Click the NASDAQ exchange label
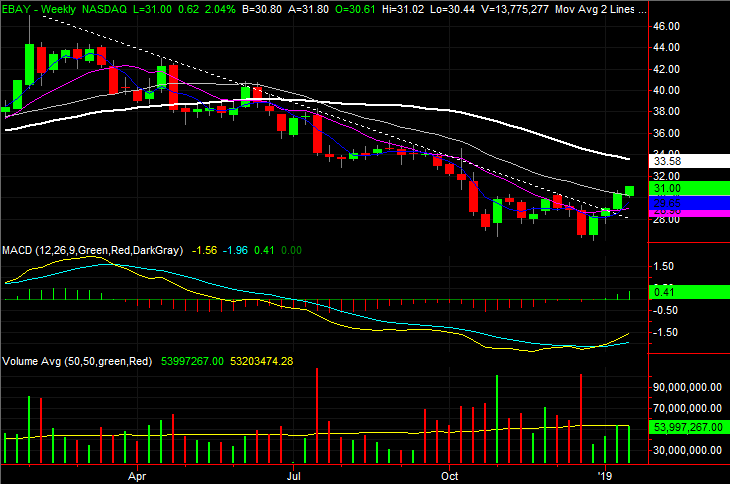The image size is (730, 484). pyautogui.click(x=104, y=9)
